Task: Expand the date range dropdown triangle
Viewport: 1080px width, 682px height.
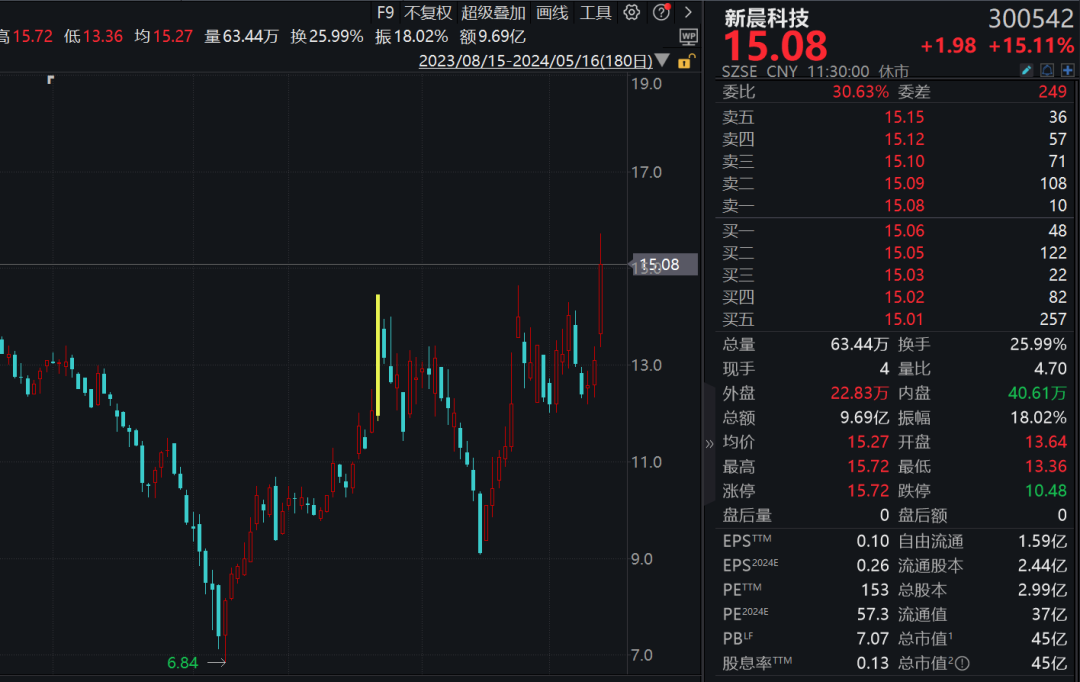Action: 662,61
